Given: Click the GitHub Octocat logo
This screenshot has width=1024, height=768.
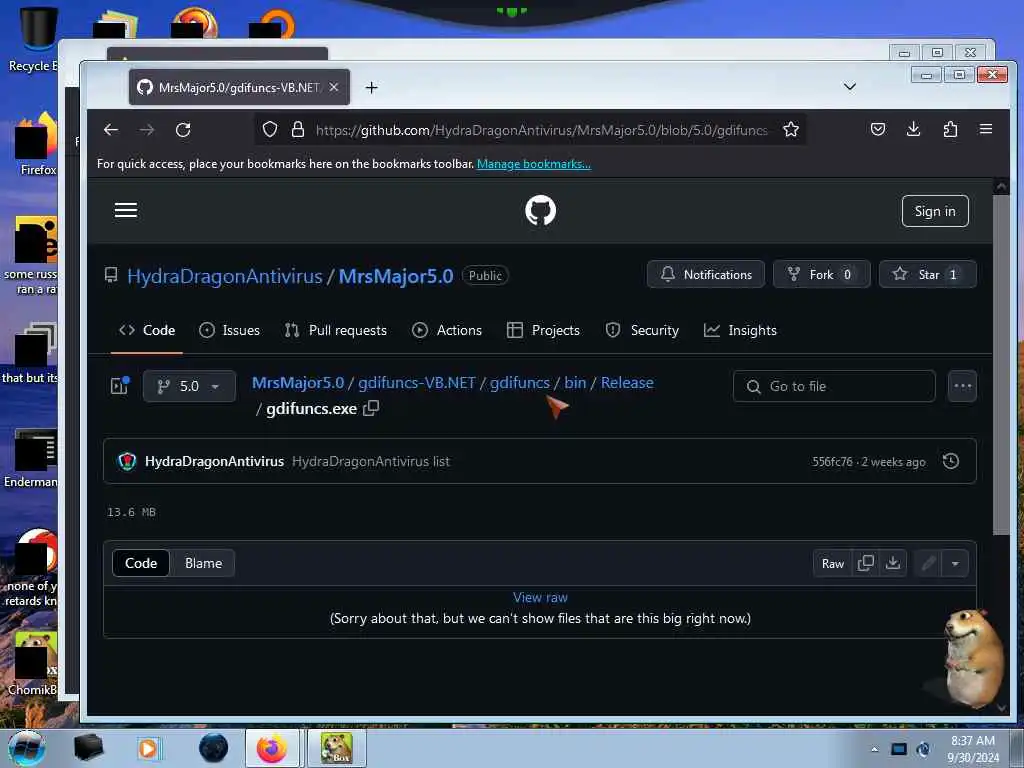Looking at the screenshot, I should click(541, 210).
